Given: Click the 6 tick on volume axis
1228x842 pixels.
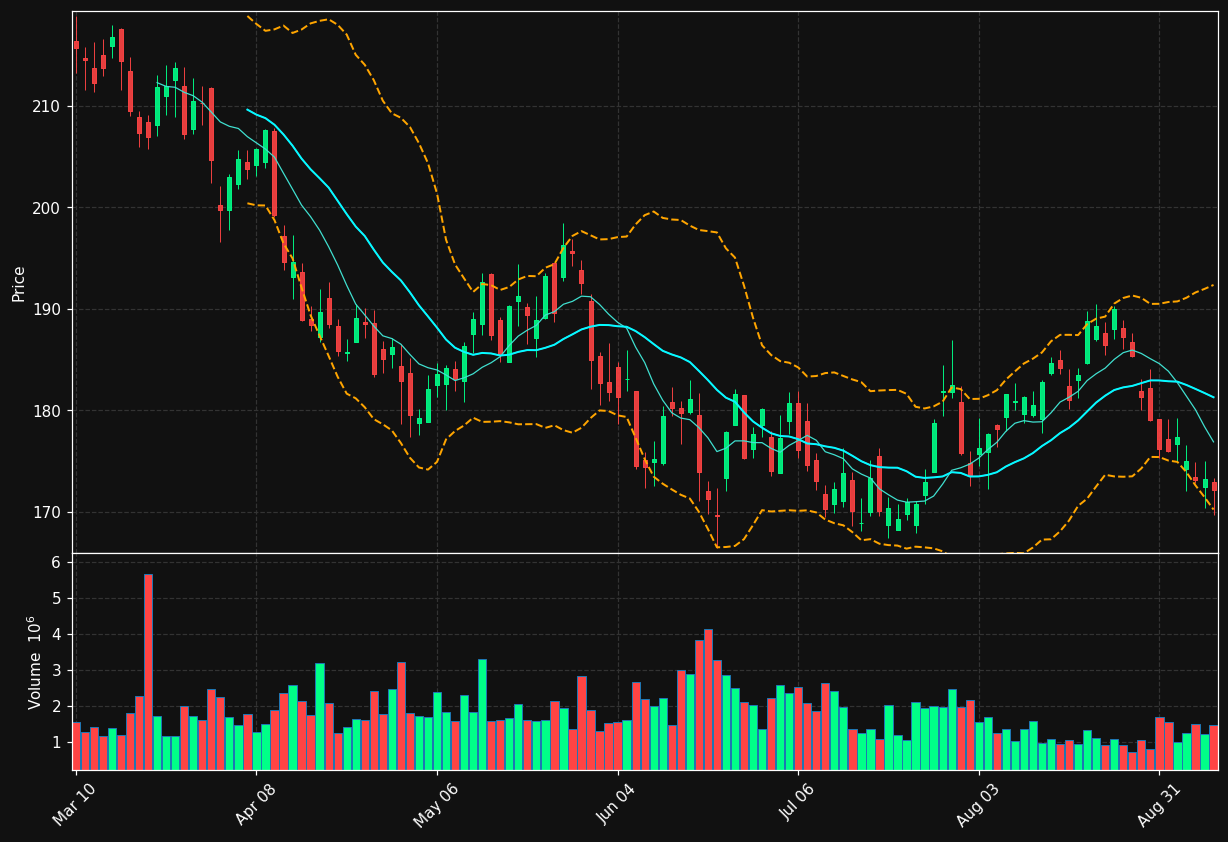Looking at the screenshot, I should (56, 563).
